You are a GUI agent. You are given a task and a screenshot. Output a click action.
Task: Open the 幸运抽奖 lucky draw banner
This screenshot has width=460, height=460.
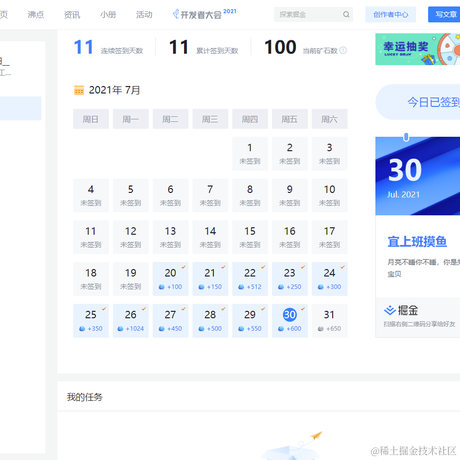418,49
